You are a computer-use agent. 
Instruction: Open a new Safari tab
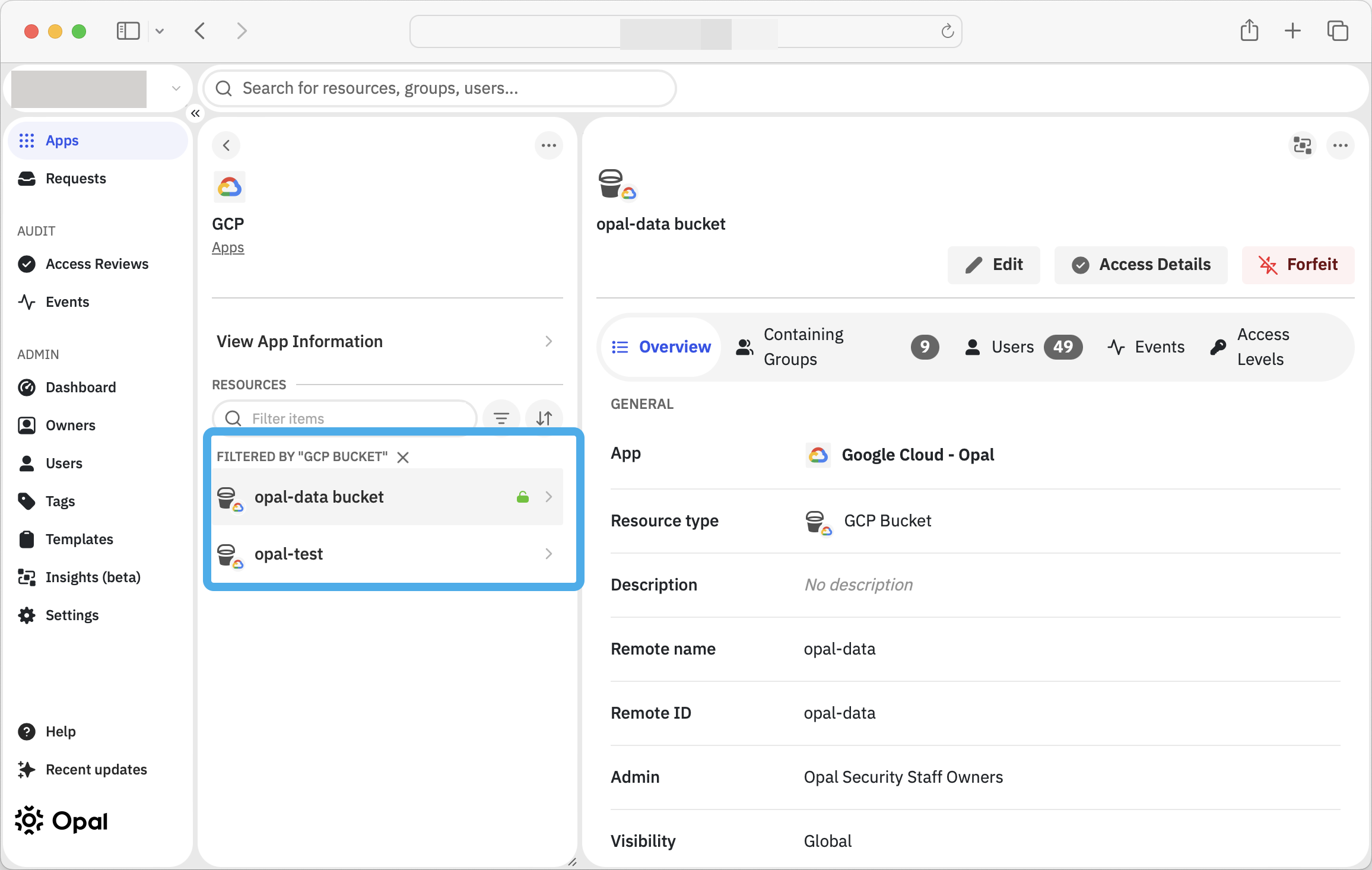(1293, 31)
